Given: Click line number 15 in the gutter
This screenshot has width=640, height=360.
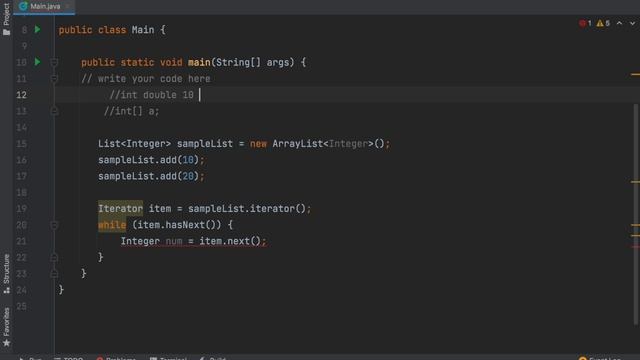Looking at the screenshot, I should pyautogui.click(x=21, y=144).
